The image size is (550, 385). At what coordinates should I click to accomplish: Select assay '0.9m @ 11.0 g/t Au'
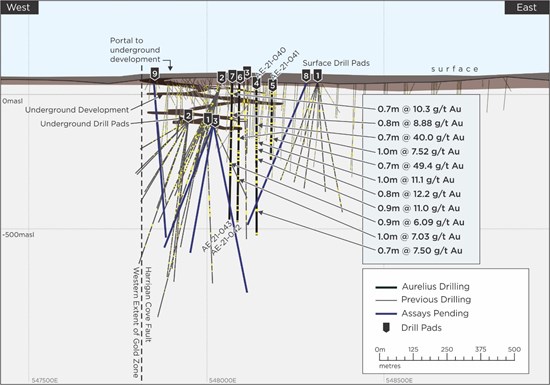pyautogui.click(x=419, y=208)
